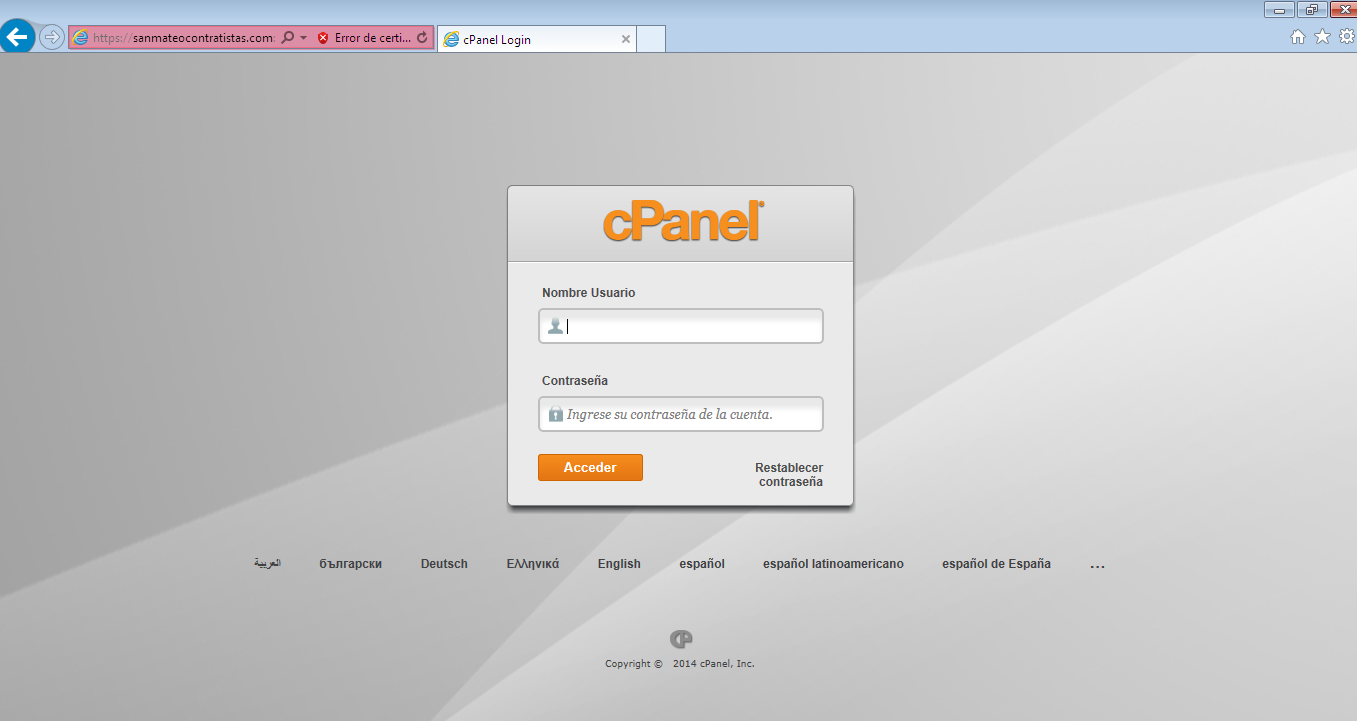The width and height of the screenshot is (1357, 721).
Task: Click the user silhouette icon in username field
Action: 556,325
